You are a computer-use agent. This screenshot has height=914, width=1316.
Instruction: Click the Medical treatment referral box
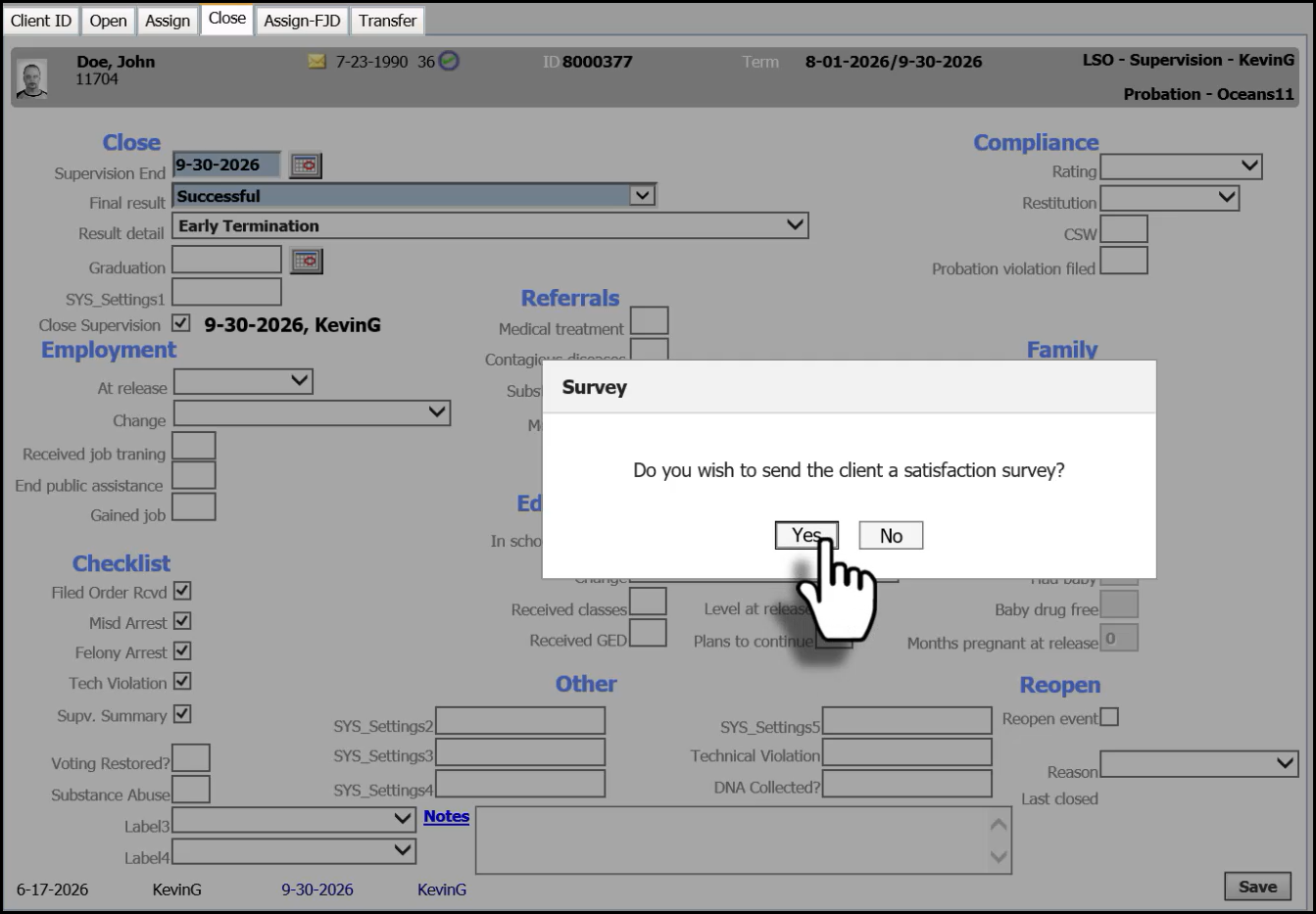pos(649,320)
